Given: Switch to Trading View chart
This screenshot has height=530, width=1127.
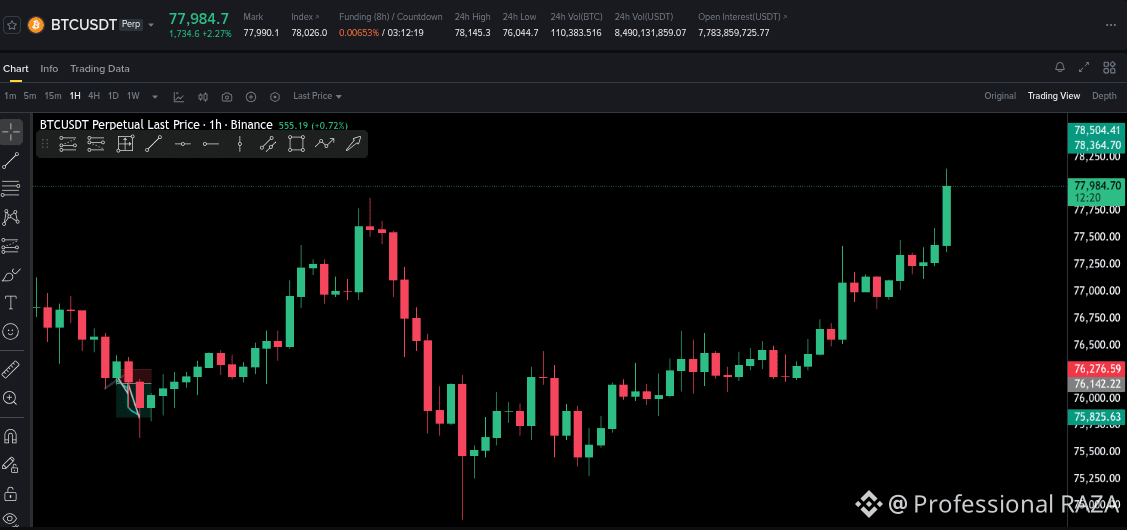Looking at the screenshot, I should (1054, 96).
